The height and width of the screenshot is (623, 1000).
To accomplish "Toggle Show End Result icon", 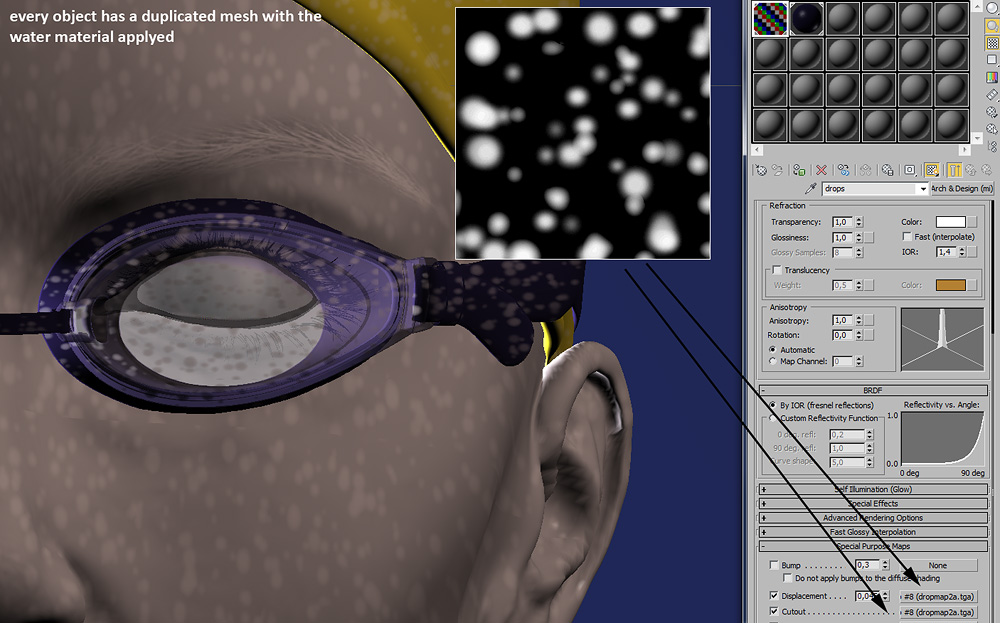I will pyautogui.click(x=954, y=170).
